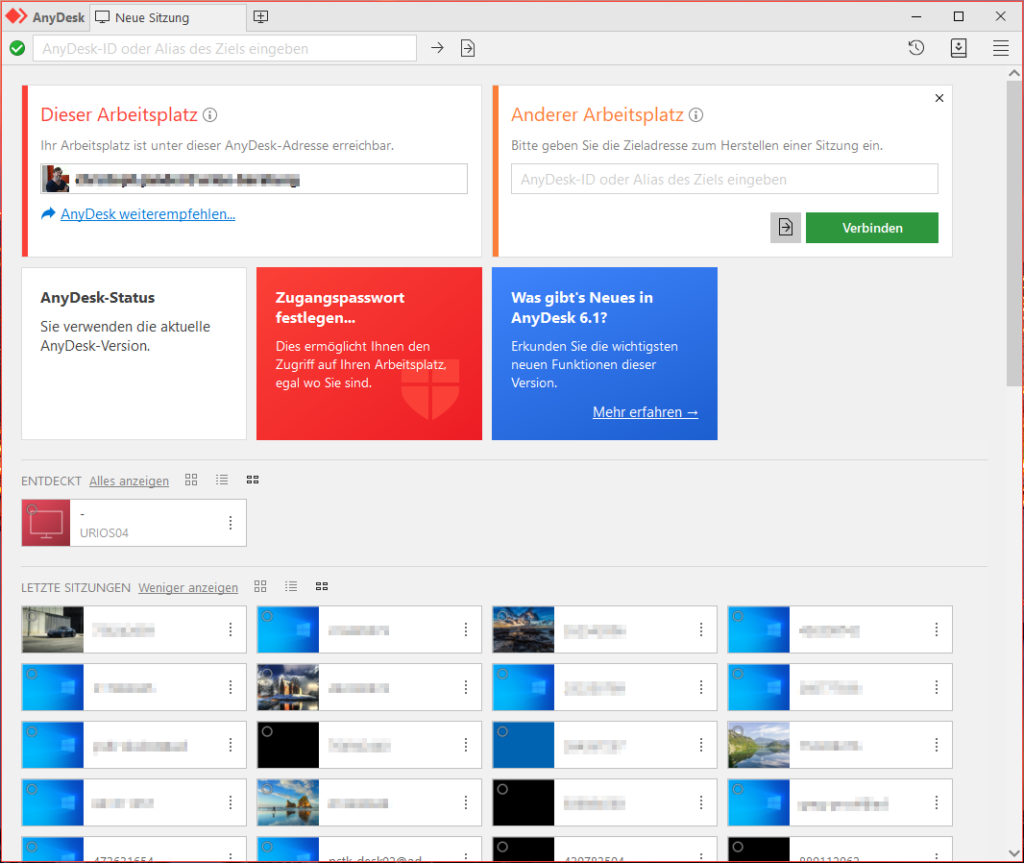The width and height of the screenshot is (1024, 863).
Task: Focus Anderer Arbeitsplatz target address field
Action: click(724, 179)
